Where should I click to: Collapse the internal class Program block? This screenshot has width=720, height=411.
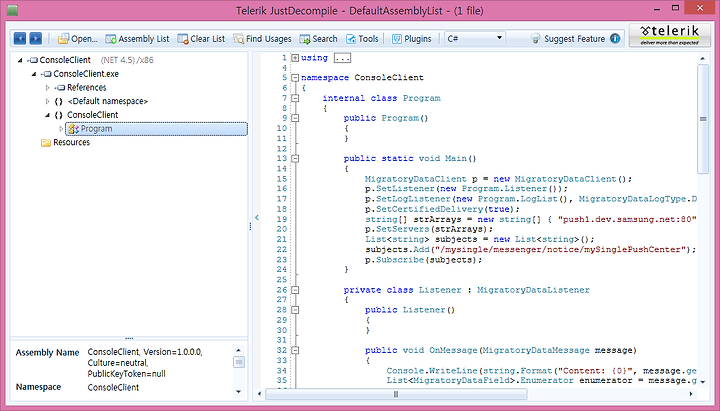coord(295,98)
